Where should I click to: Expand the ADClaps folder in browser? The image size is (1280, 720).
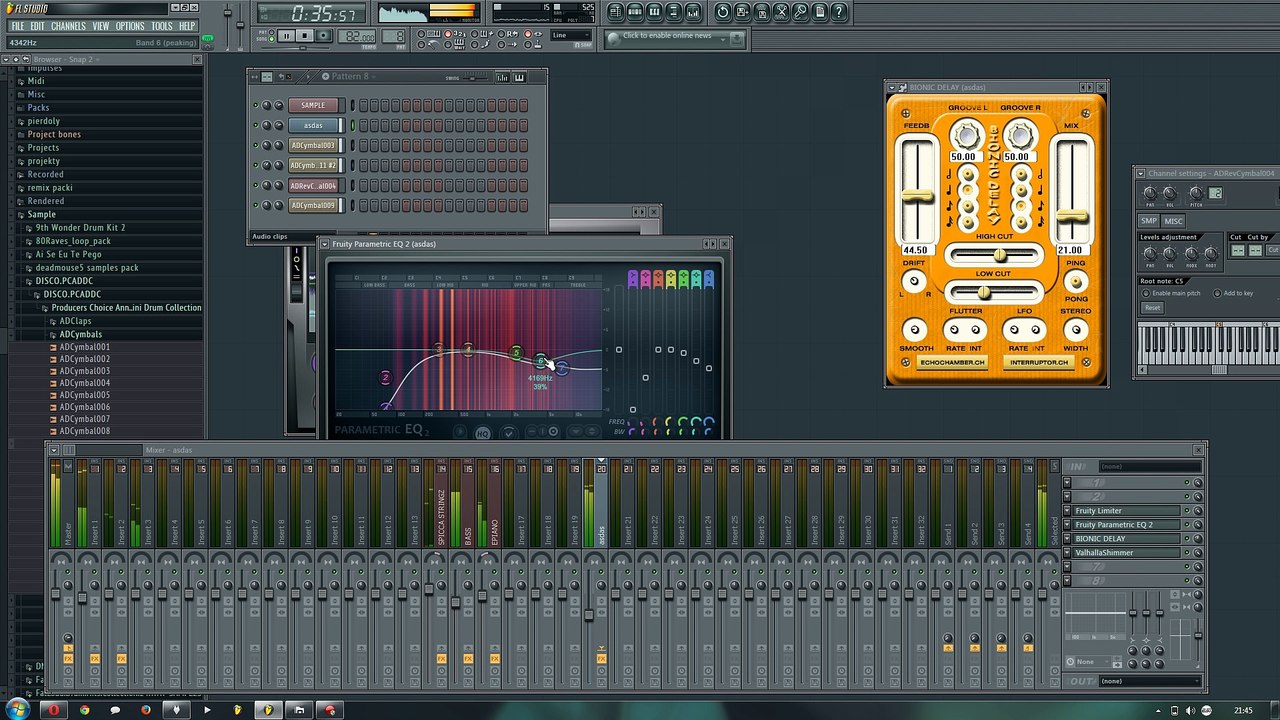[75, 321]
